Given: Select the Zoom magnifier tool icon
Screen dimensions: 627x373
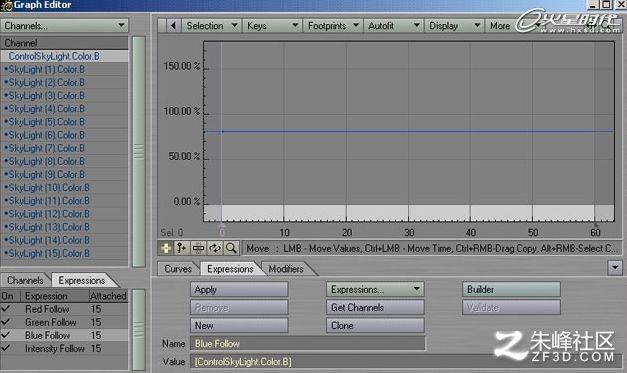Looking at the screenshot, I should pyautogui.click(x=231, y=248).
